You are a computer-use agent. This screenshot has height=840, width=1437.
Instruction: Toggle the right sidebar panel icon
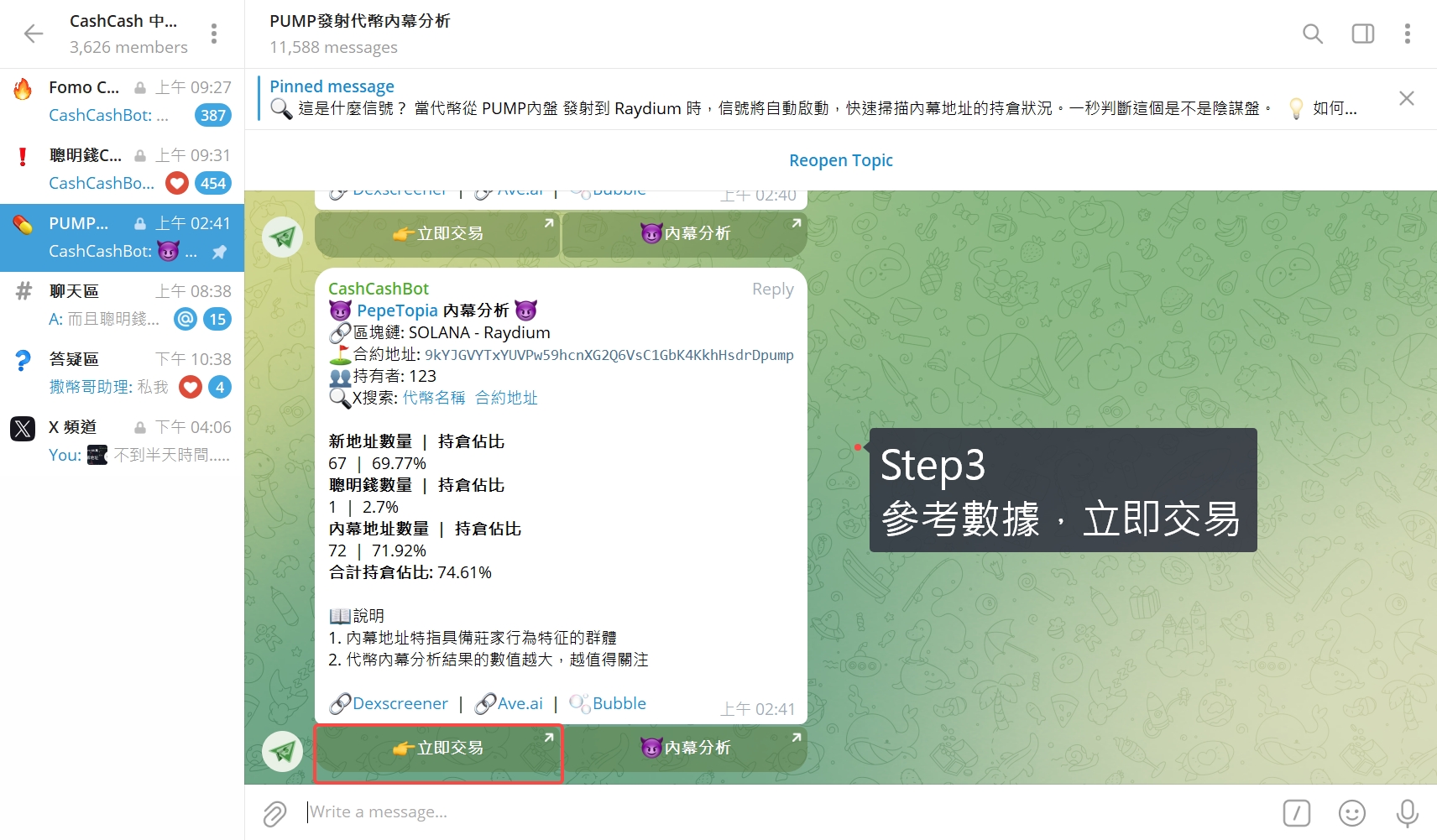pyautogui.click(x=1362, y=34)
